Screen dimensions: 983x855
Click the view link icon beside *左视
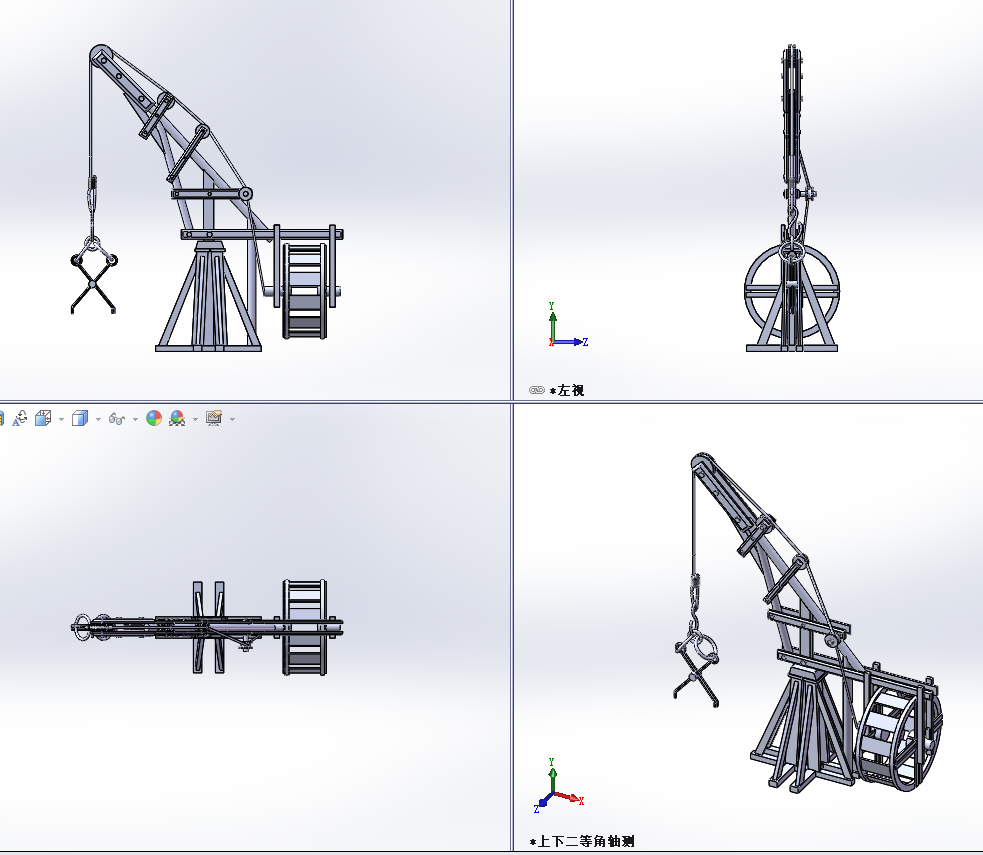tap(537, 390)
